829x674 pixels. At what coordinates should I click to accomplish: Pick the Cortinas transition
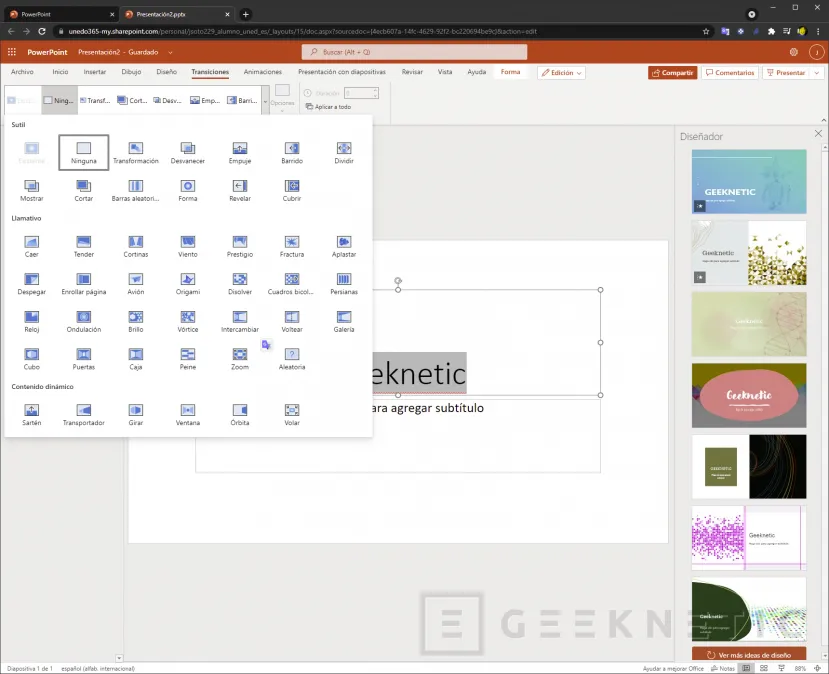135,246
